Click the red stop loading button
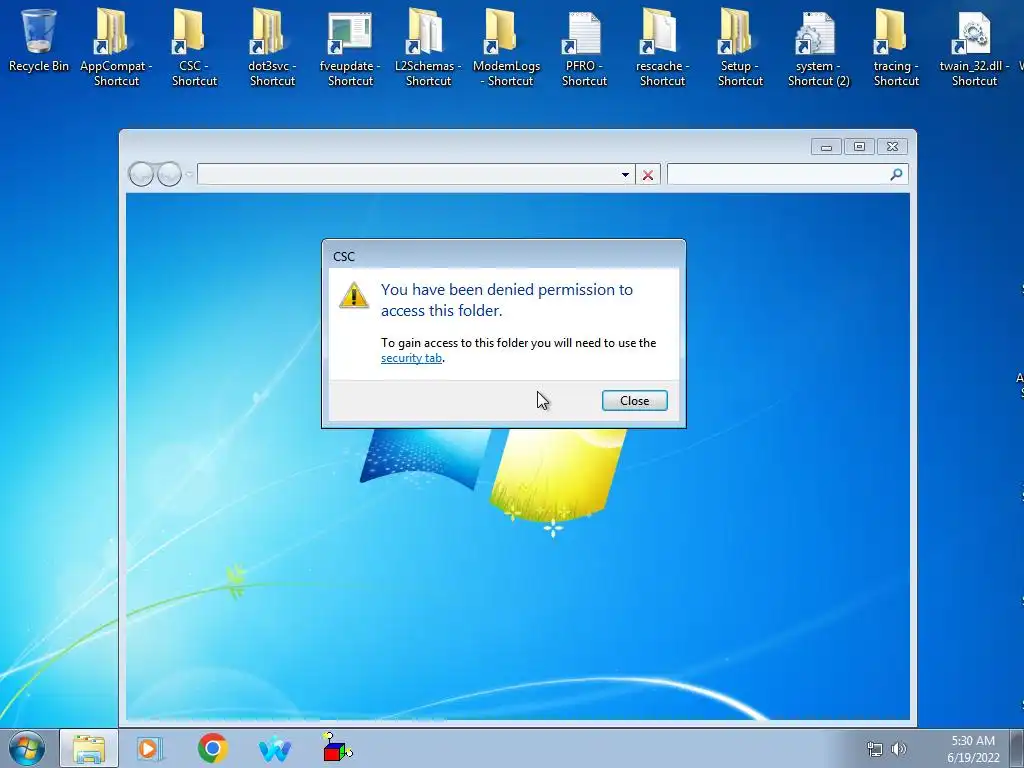The height and width of the screenshot is (768, 1024). click(648, 174)
